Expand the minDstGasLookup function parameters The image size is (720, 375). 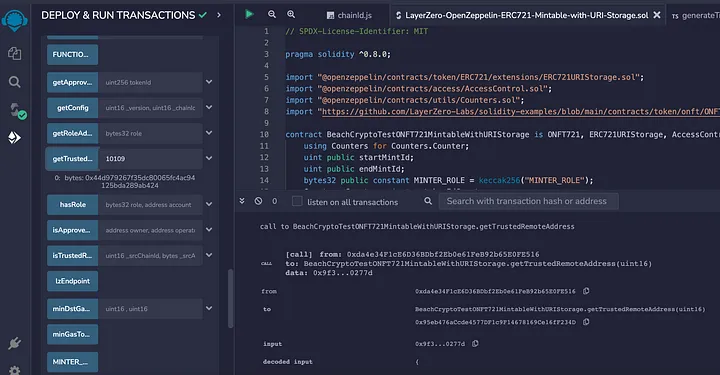209,308
